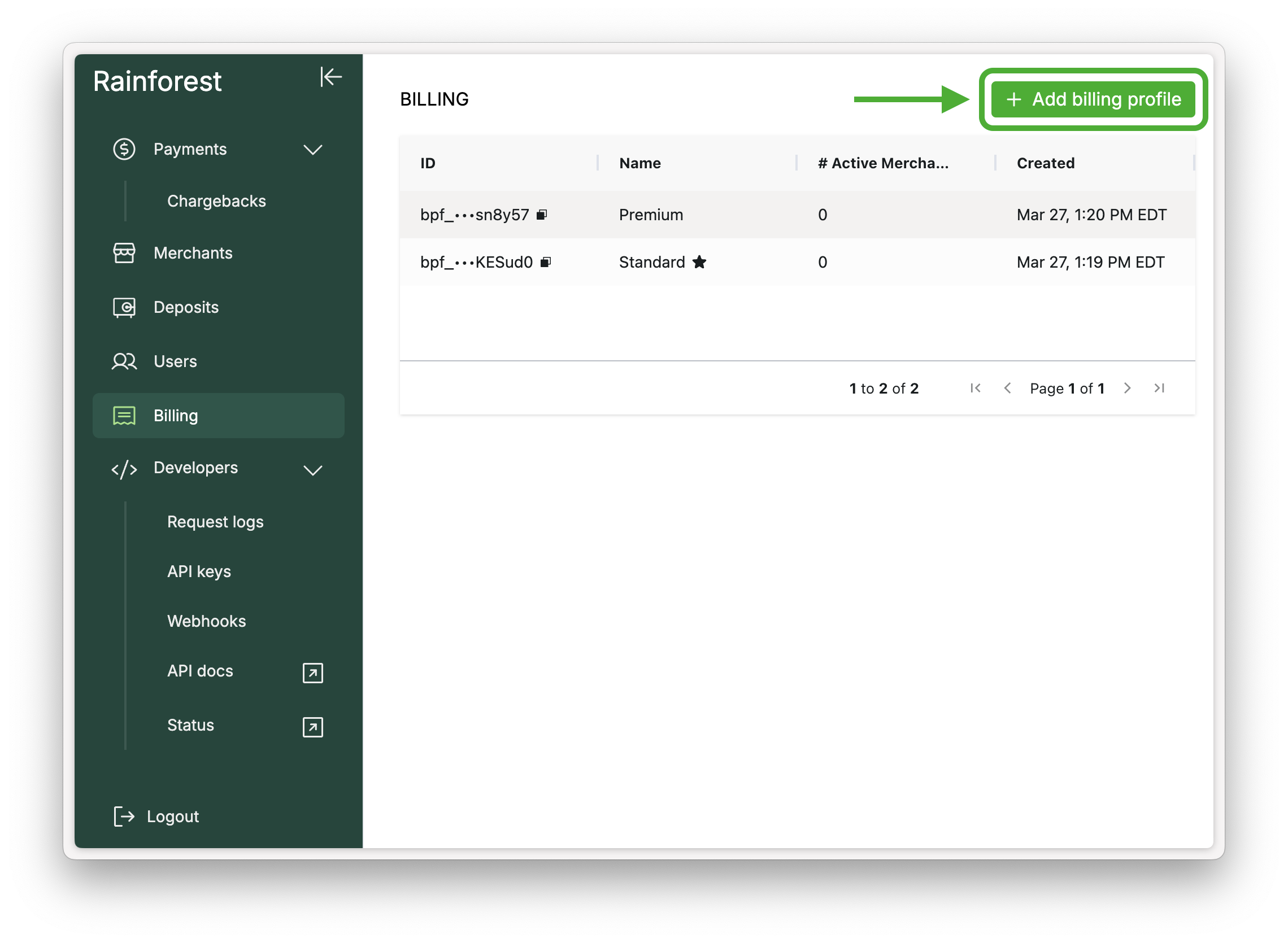Click the star icon beside Standard
The image size is (1288, 943).
pos(699,262)
